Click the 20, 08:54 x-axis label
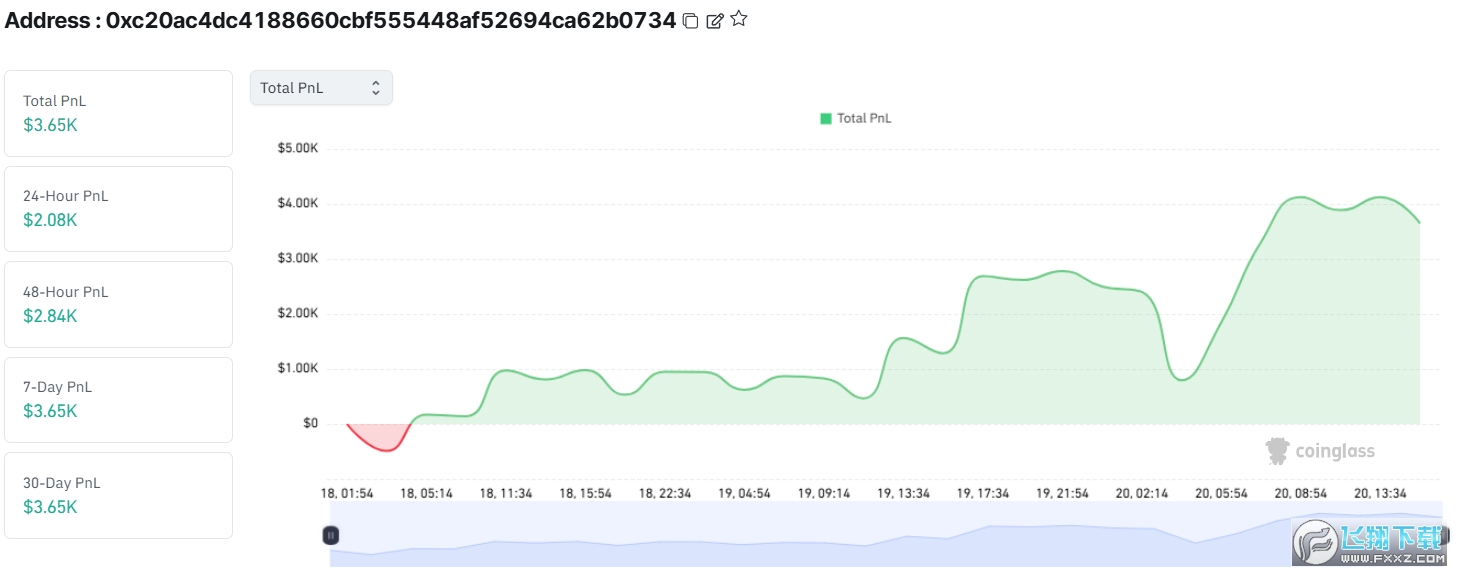Viewport: 1458px width, 578px height. point(1300,493)
